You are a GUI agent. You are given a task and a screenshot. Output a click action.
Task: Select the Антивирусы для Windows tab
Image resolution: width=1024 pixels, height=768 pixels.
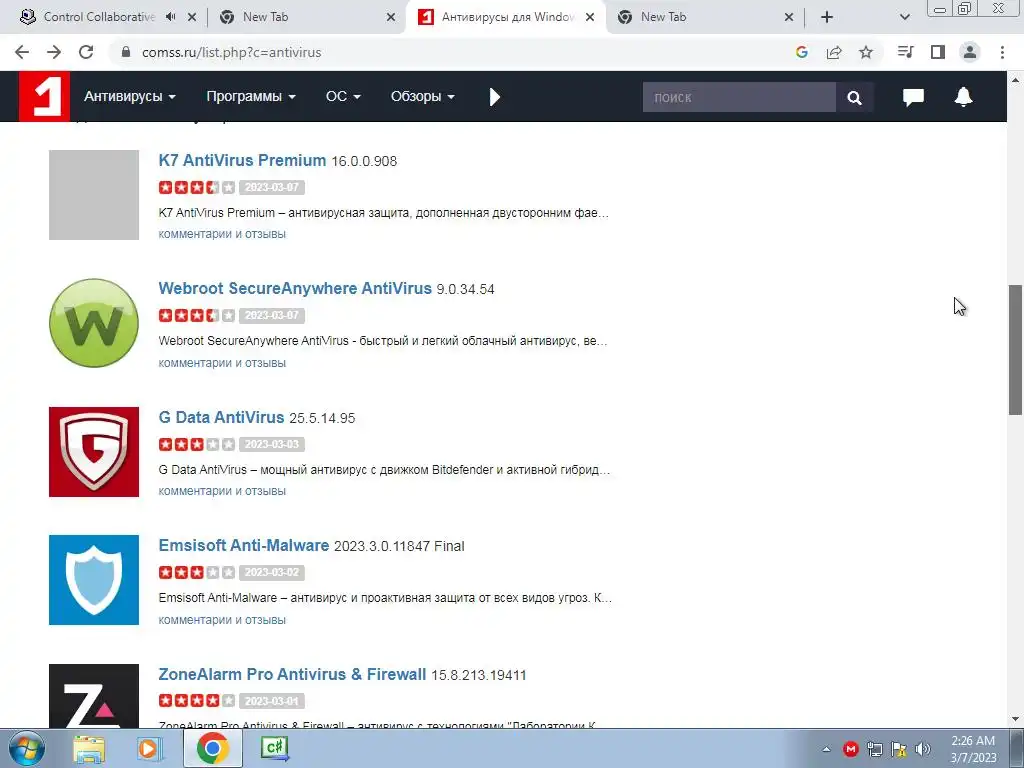pos(506,17)
